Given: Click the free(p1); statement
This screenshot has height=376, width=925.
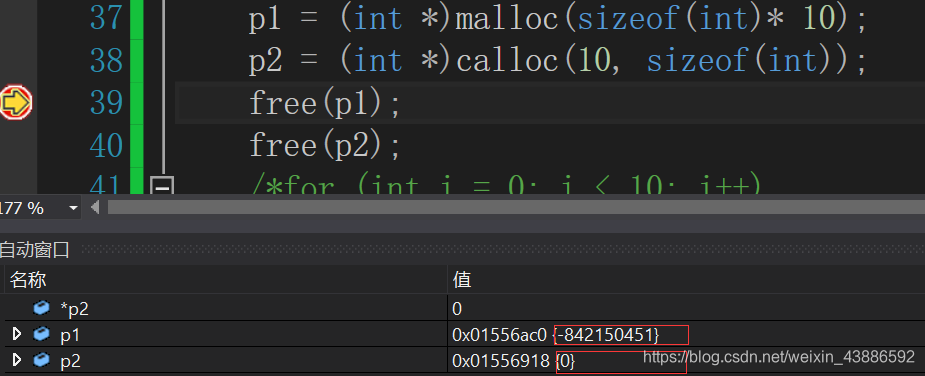Looking at the screenshot, I should (325, 104).
